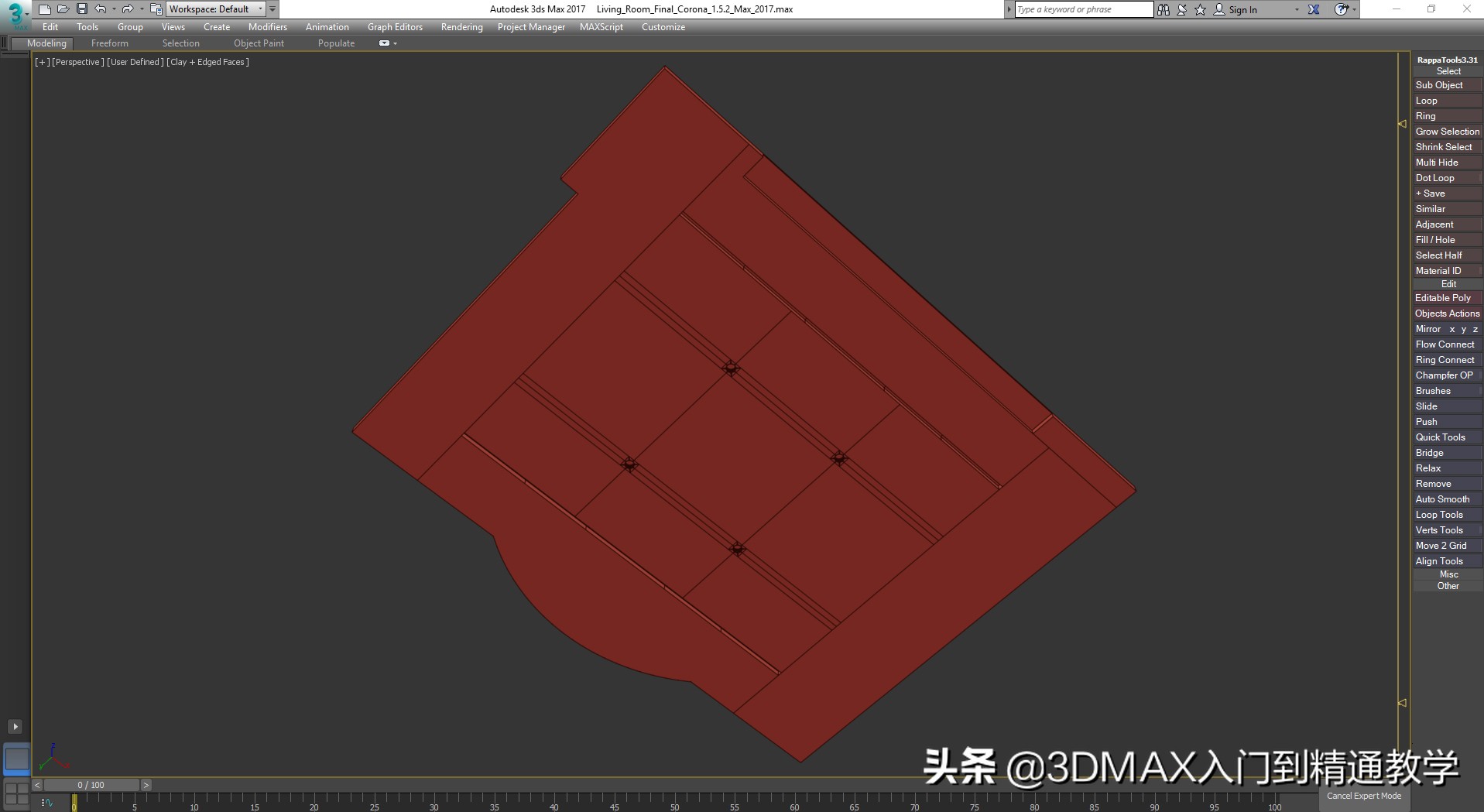Open the Help menu dropdown arrow
This screenshot has height=812, width=1484.
click(1353, 10)
